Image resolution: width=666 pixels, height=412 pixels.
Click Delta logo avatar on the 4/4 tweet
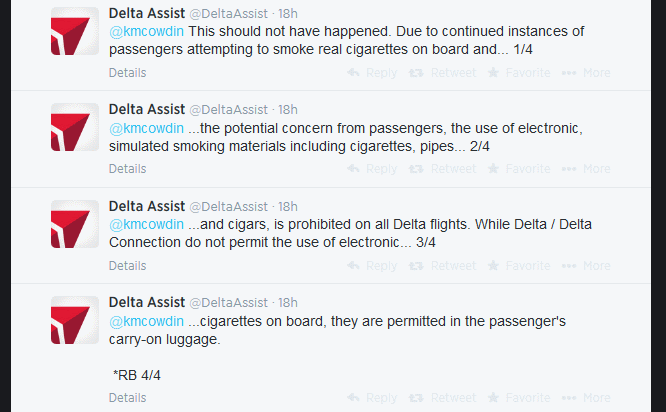(x=75, y=321)
